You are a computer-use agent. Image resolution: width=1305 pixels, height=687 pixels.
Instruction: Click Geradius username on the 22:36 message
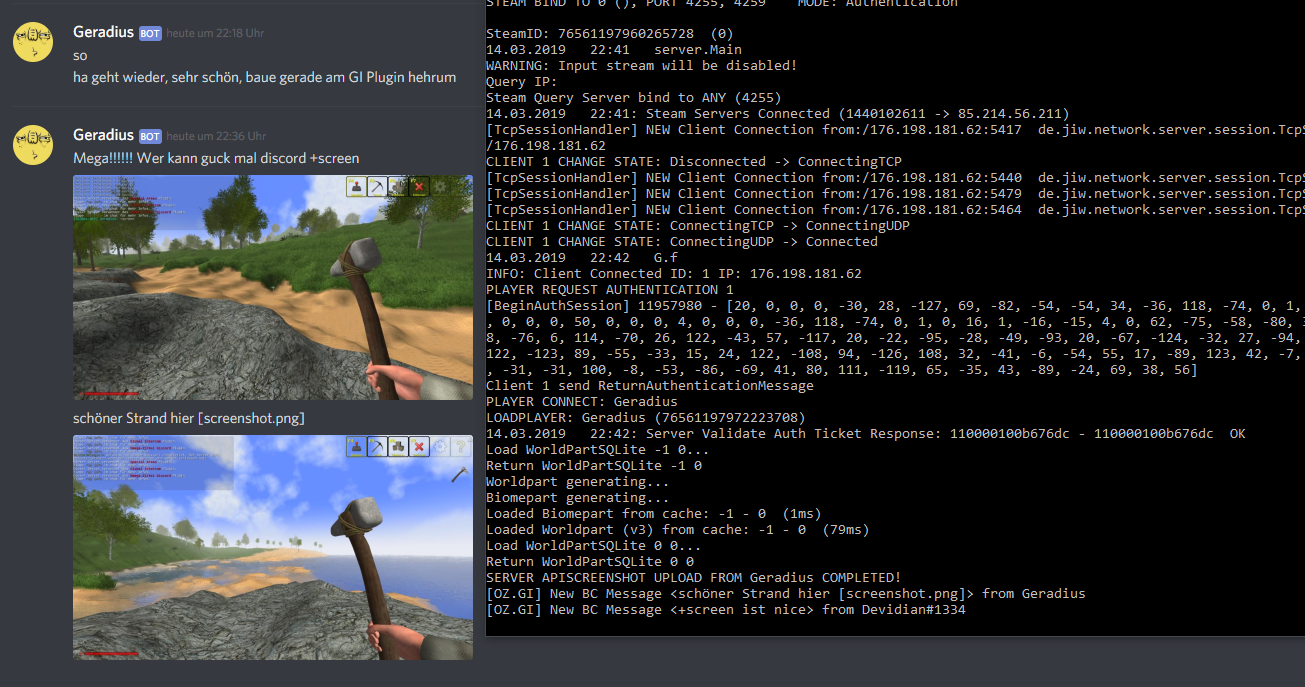click(x=103, y=135)
